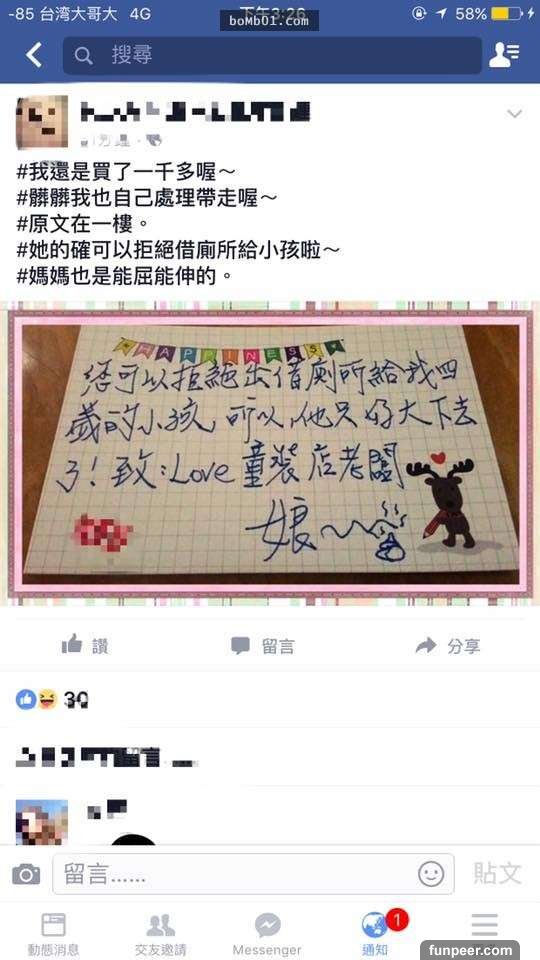Open the hamburger menu tab

tap(484, 925)
